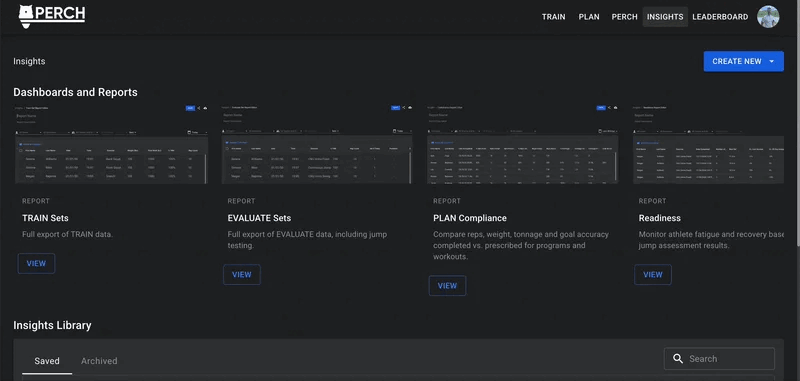View the EVALUATE Sets report

pos(242,274)
